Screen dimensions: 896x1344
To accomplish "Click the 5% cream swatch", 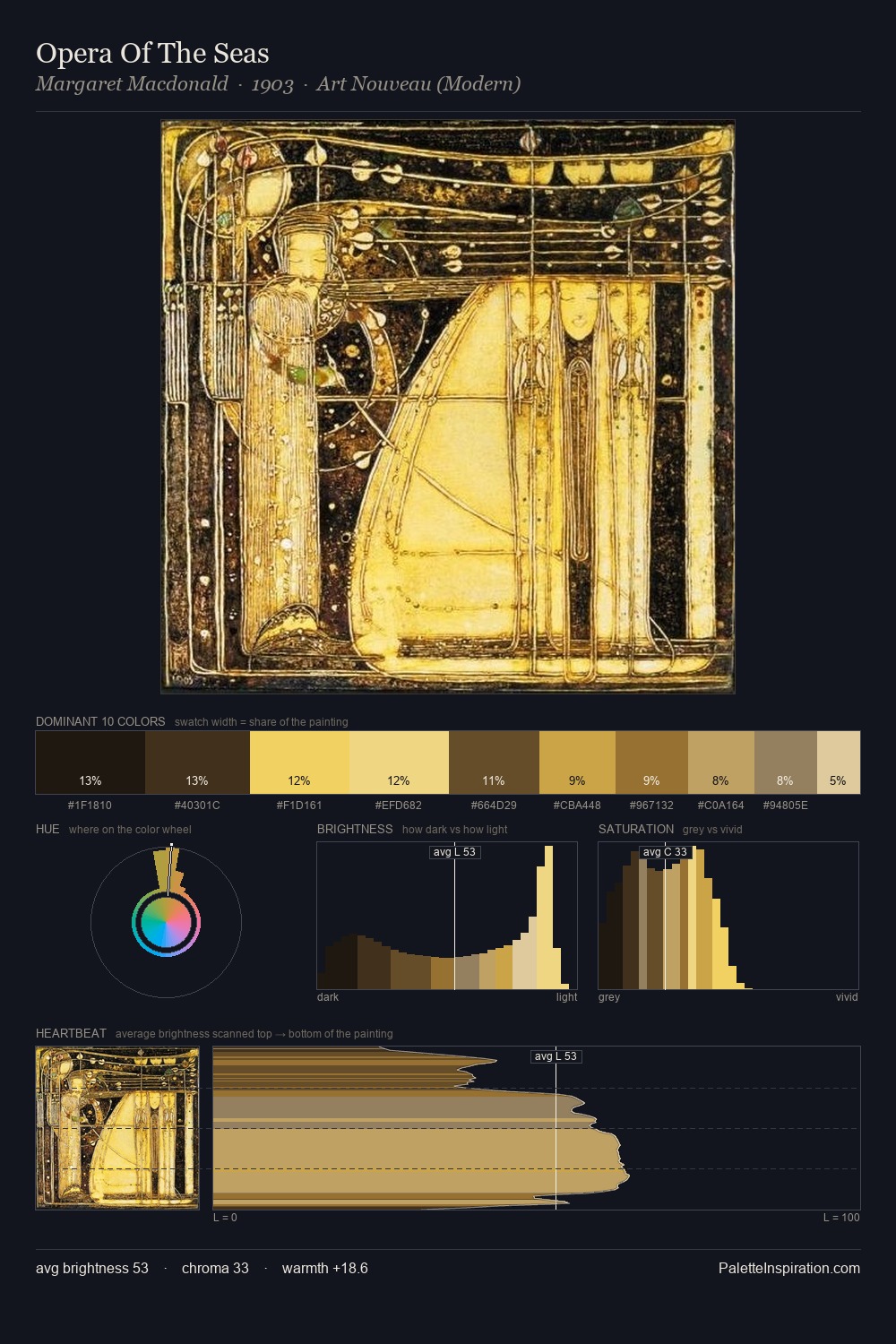I will point(839,762).
